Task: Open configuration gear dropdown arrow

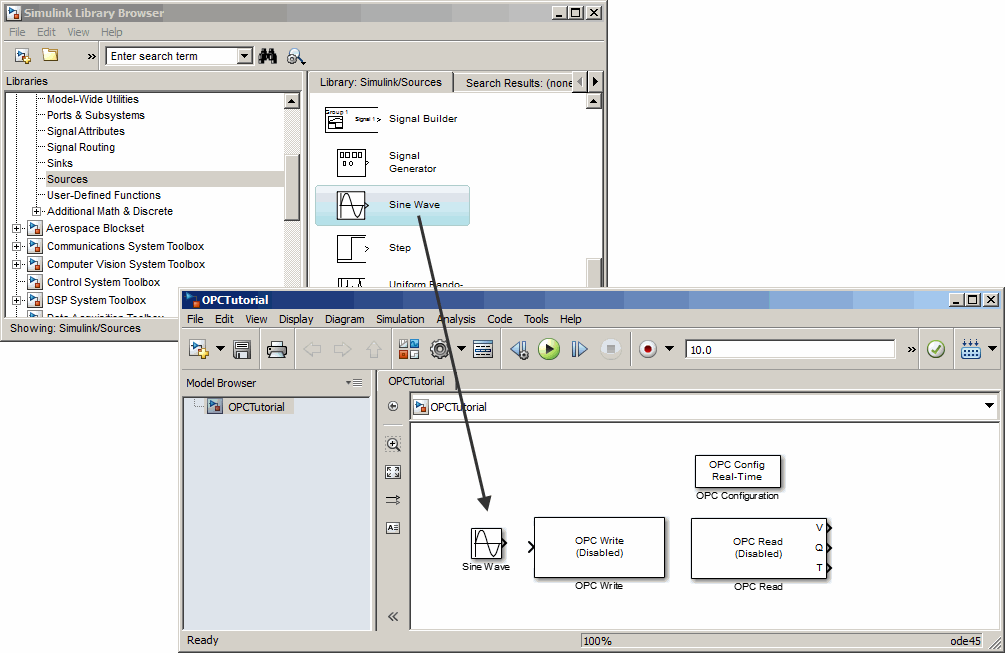Action: (x=461, y=349)
